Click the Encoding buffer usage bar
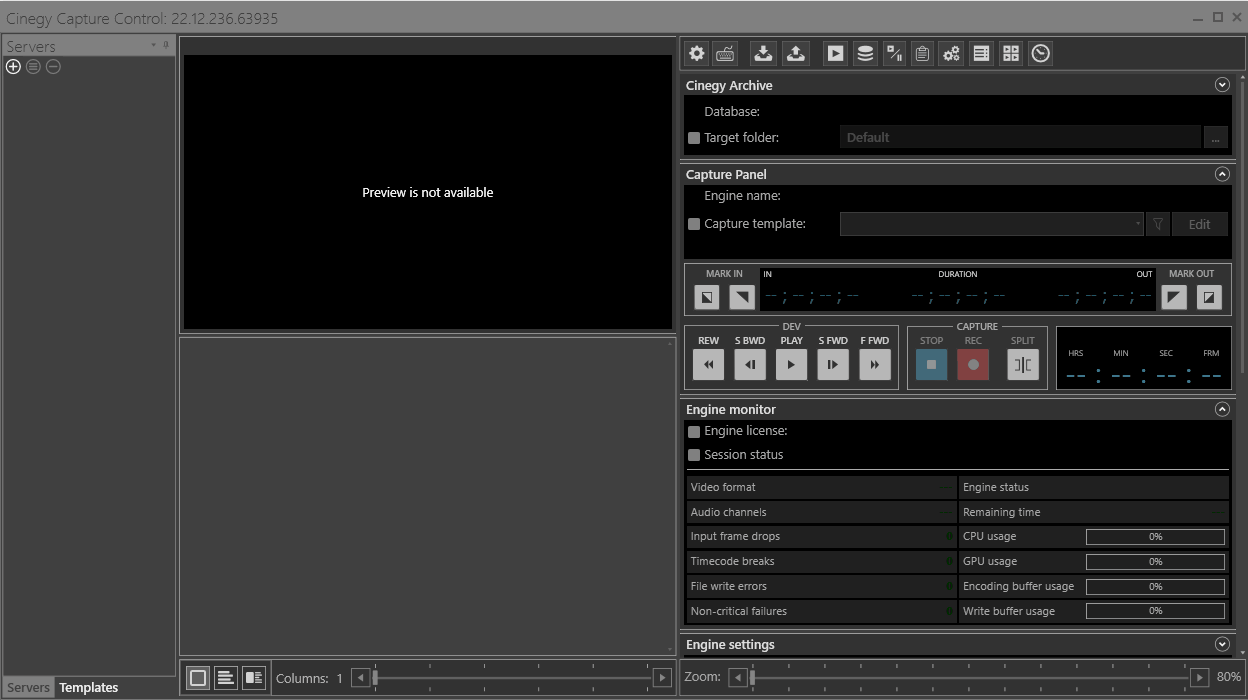Screen dimensions: 1248x700 click(1155, 587)
